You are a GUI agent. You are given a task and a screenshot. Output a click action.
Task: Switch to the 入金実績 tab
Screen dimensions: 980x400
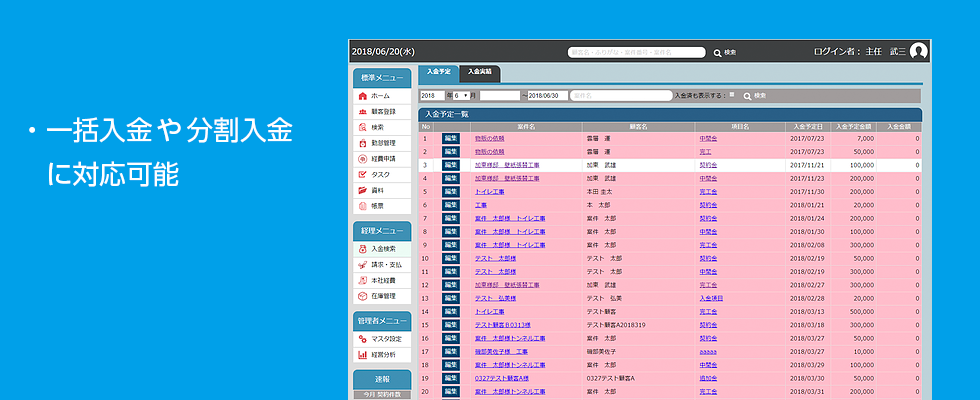click(x=480, y=73)
